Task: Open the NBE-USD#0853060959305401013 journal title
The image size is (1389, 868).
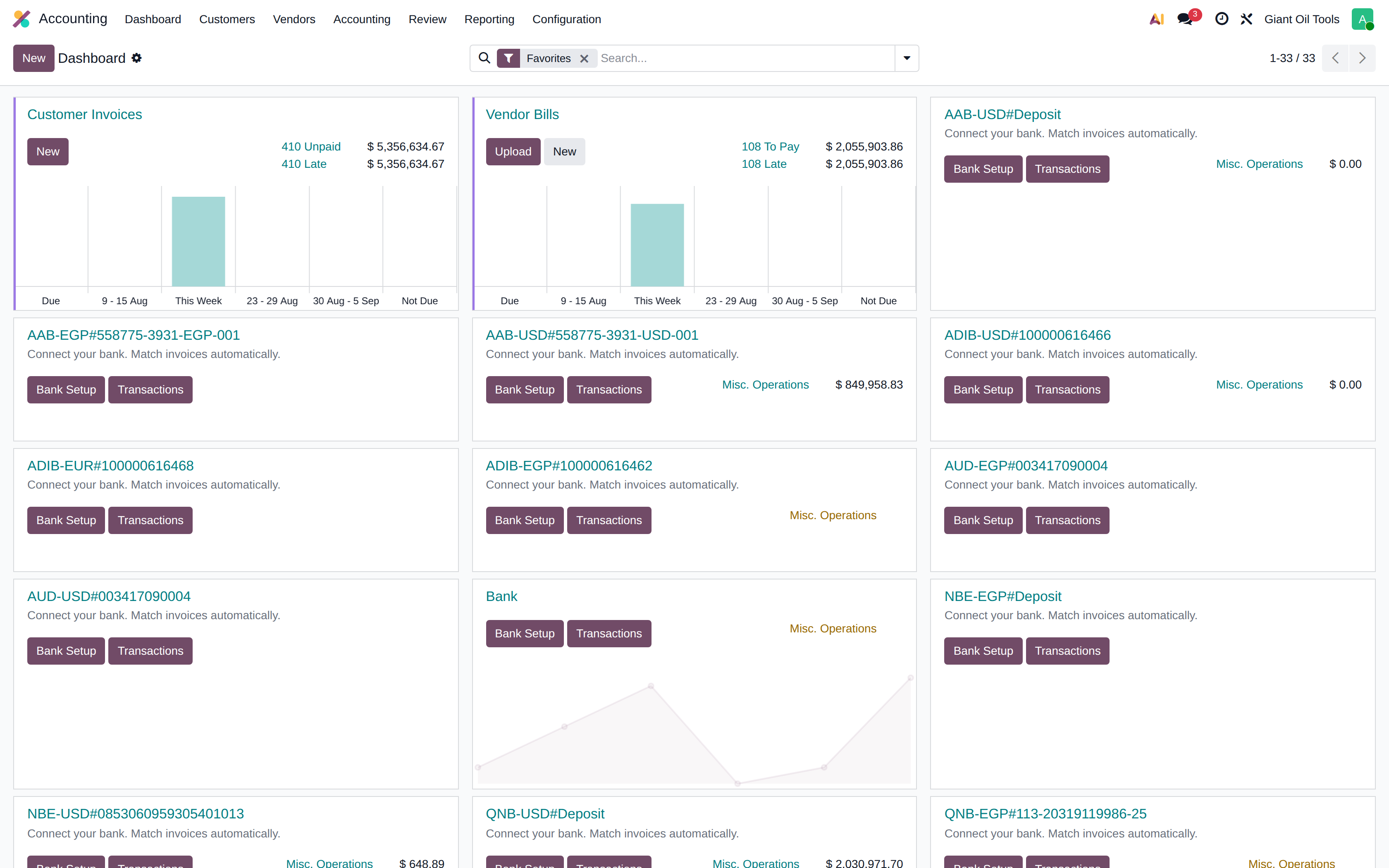Action: click(136, 814)
